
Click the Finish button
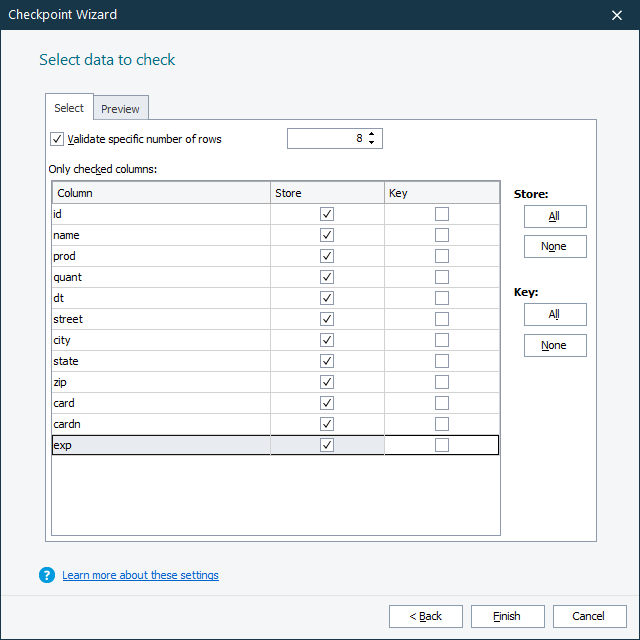pyautogui.click(x=507, y=616)
